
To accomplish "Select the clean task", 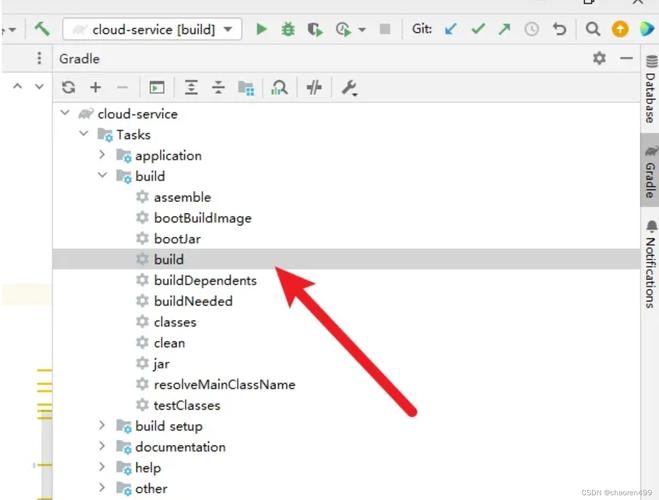I will click(x=168, y=343).
